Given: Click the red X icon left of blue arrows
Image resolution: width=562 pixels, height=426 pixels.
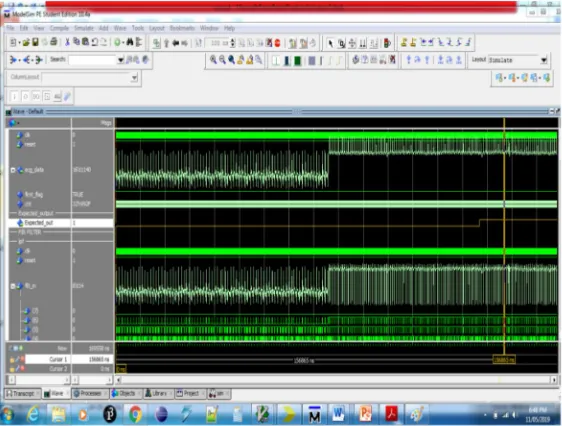Looking at the screenshot, I should point(392,59).
